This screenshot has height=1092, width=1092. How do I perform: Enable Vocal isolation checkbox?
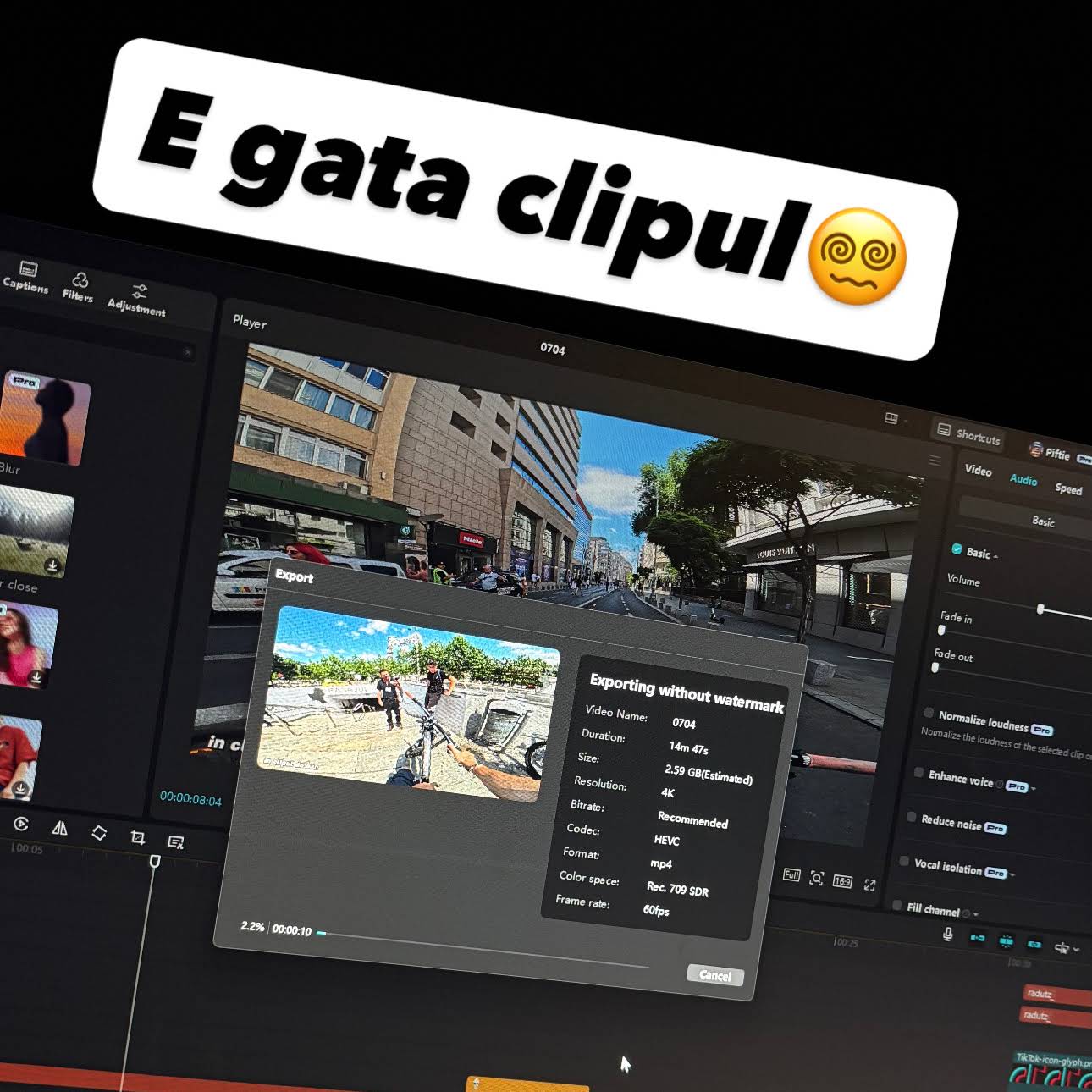[x=904, y=861]
